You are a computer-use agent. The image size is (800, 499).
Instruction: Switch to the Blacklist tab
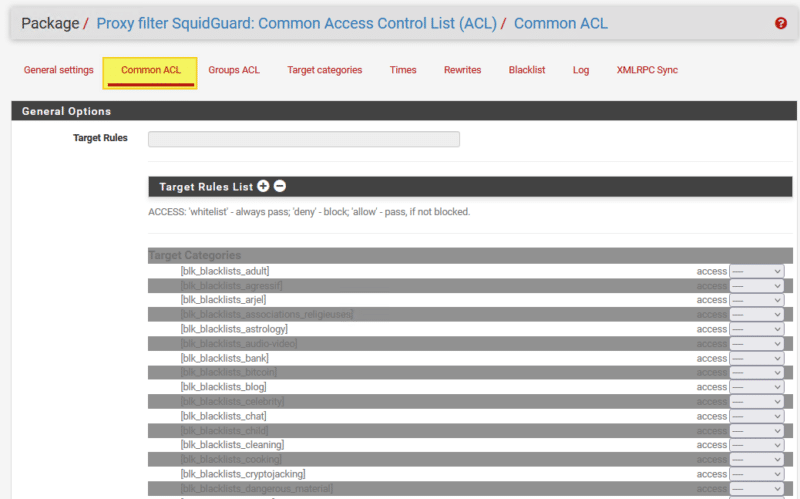[527, 70]
